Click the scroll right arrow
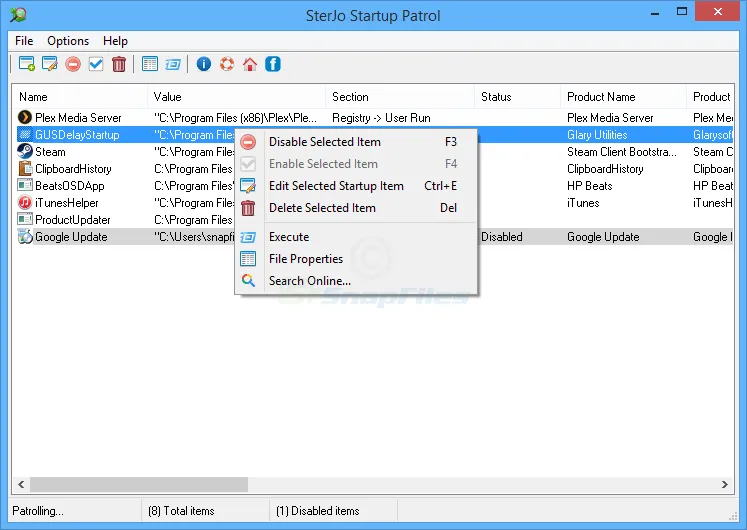 [x=725, y=484]
